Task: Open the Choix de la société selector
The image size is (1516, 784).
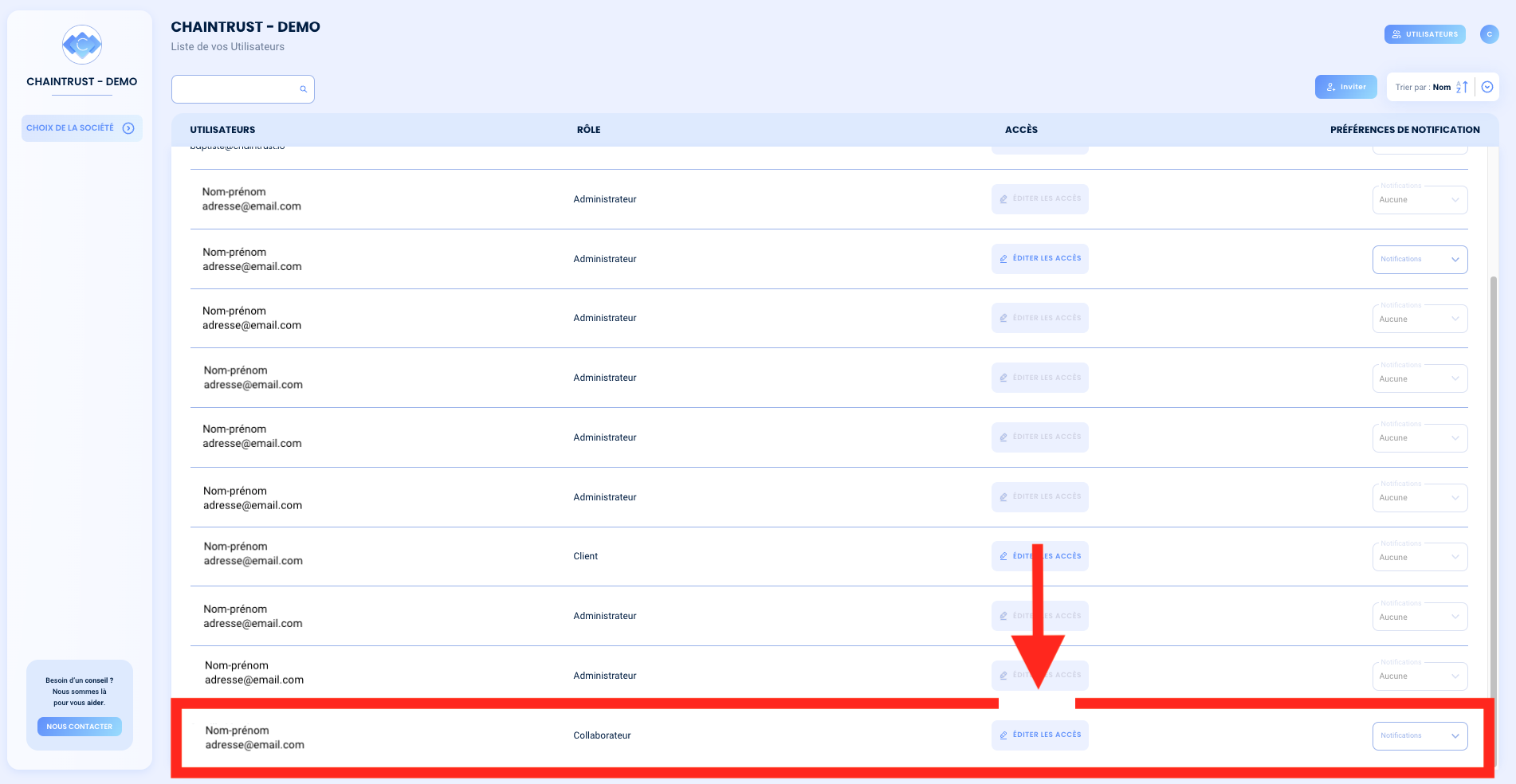Action: click(82, 128)
